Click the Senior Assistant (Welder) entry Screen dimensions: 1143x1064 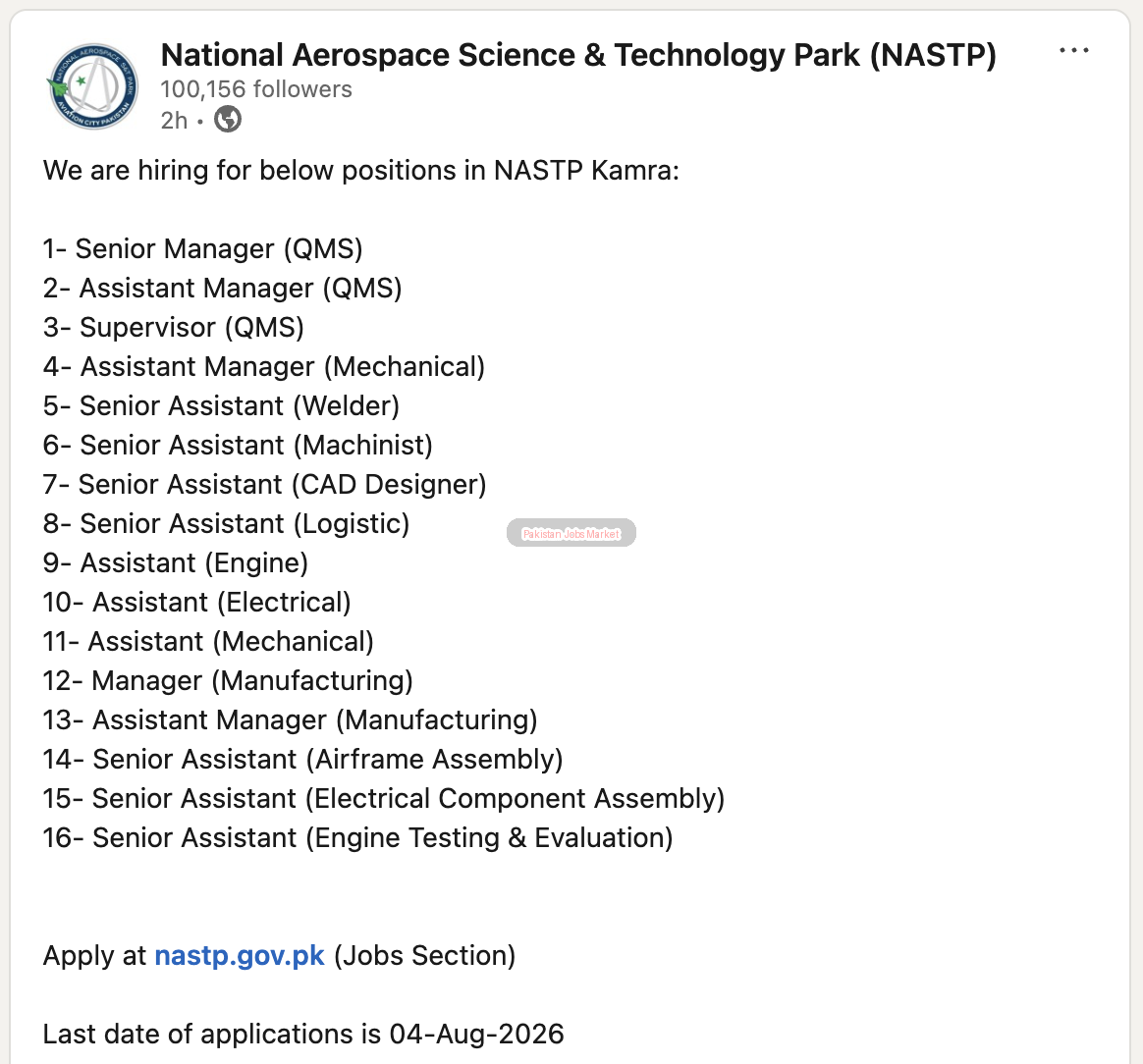pos(222,406)
